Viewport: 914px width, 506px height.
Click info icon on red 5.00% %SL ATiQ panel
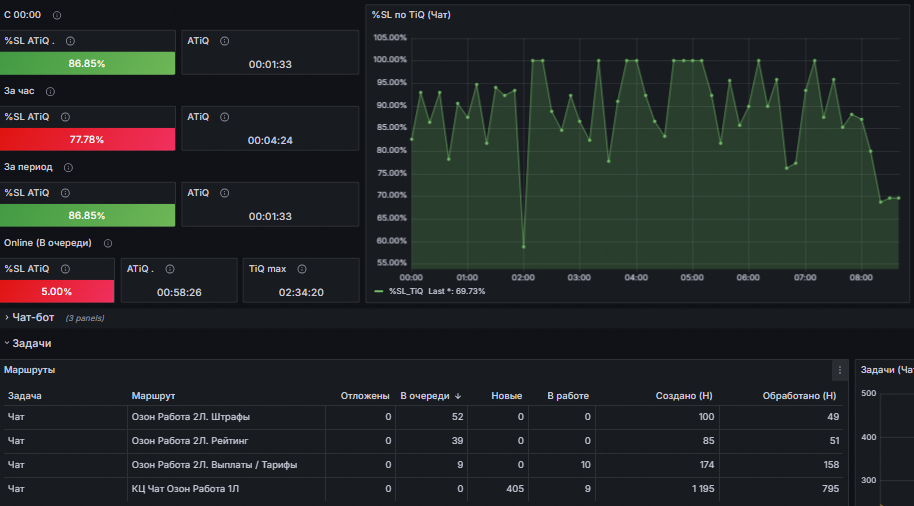(65, 269)
